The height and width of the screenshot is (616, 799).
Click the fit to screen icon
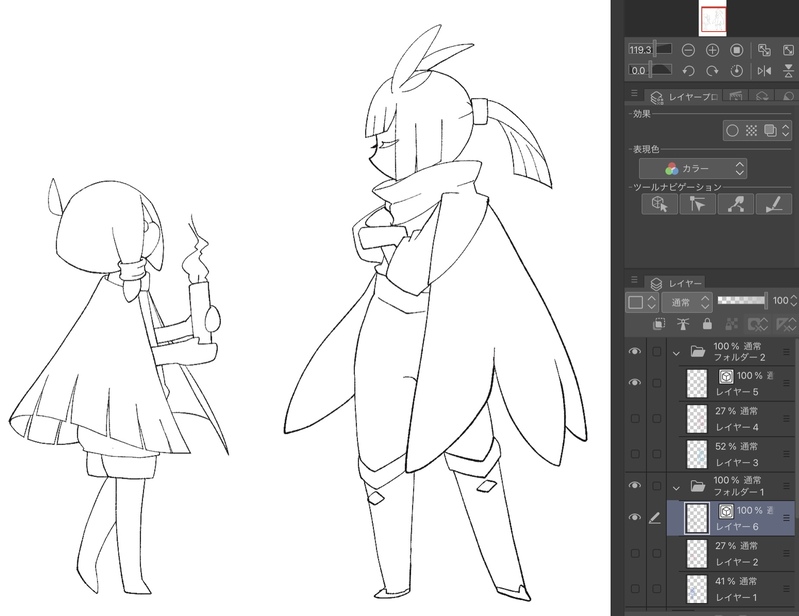pos(788,50)
